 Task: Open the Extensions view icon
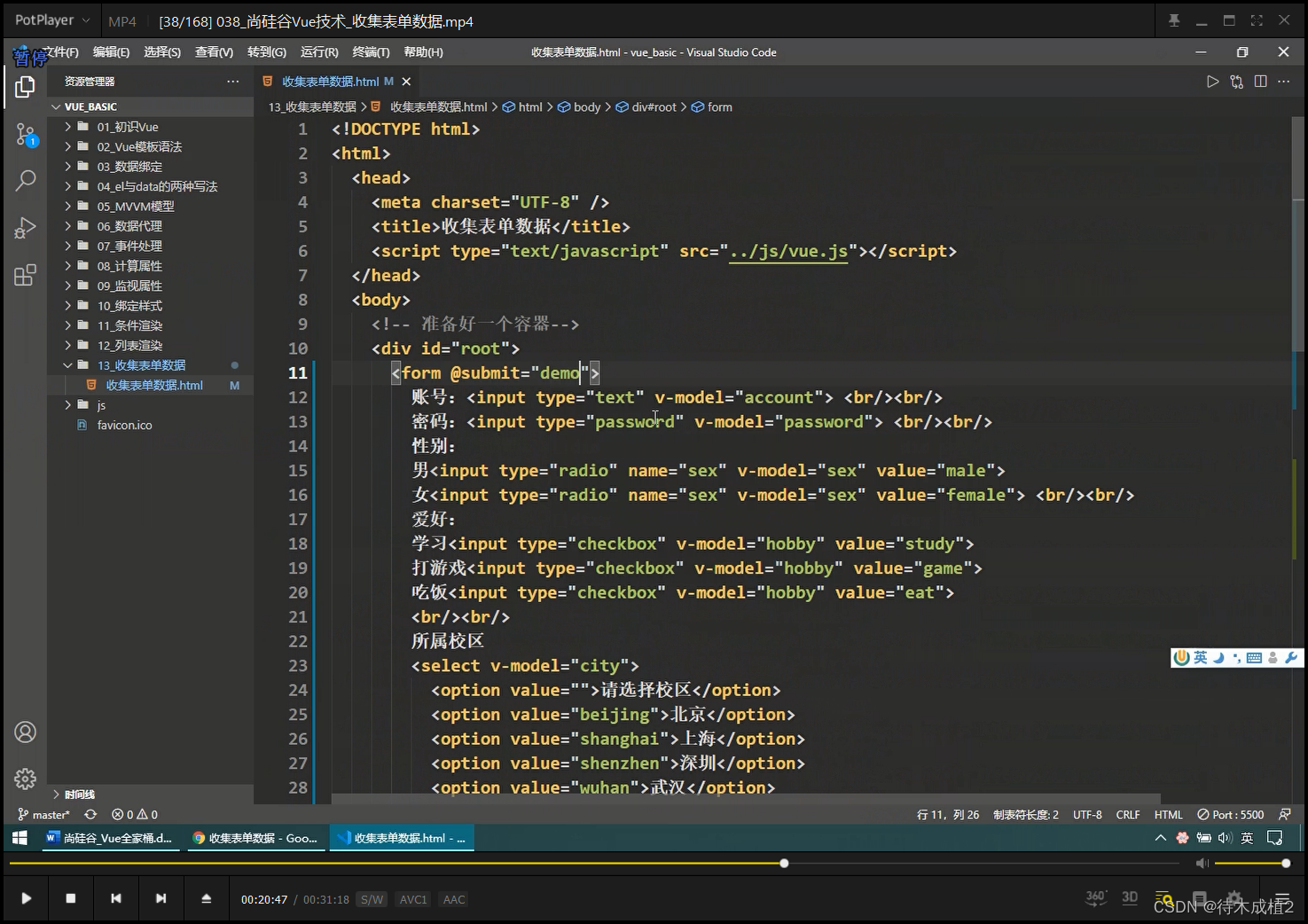[x=25, y=275]
